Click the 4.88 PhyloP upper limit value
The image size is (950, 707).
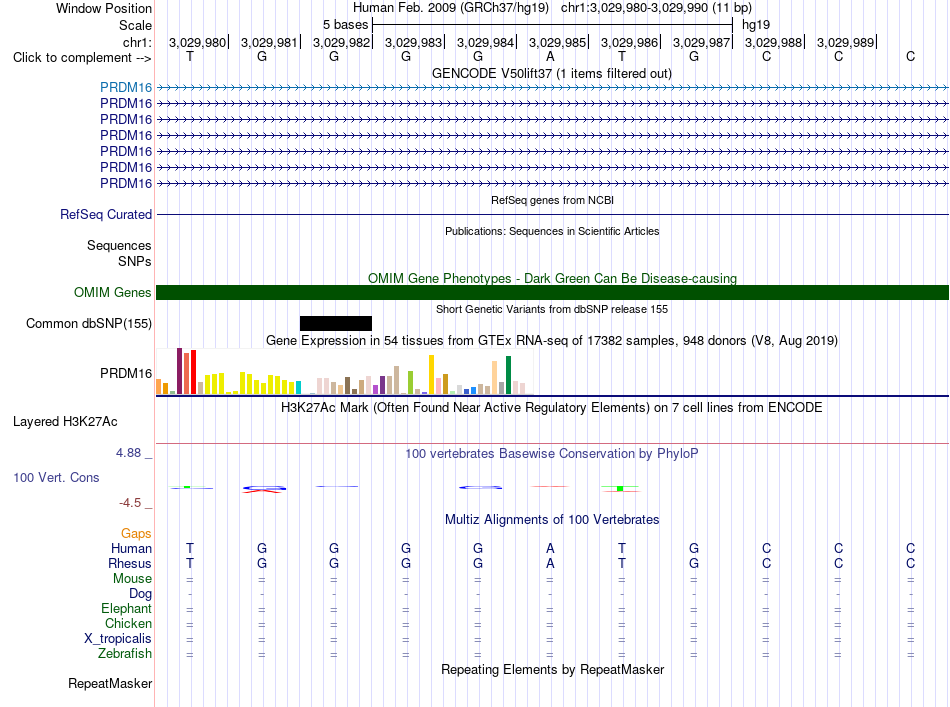tap(128, 453)
